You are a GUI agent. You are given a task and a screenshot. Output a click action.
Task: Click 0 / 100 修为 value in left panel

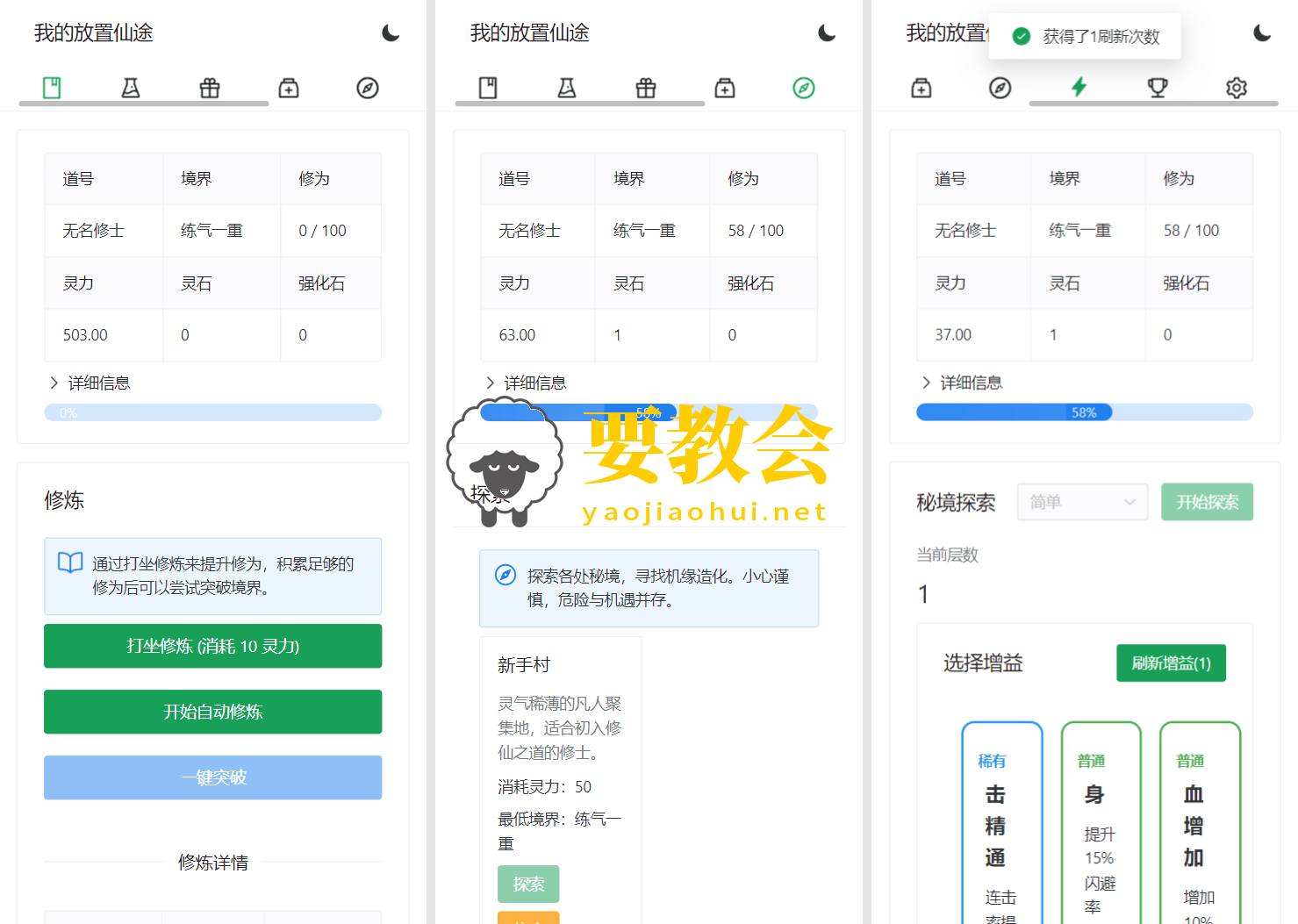click(x=322, y=231)
